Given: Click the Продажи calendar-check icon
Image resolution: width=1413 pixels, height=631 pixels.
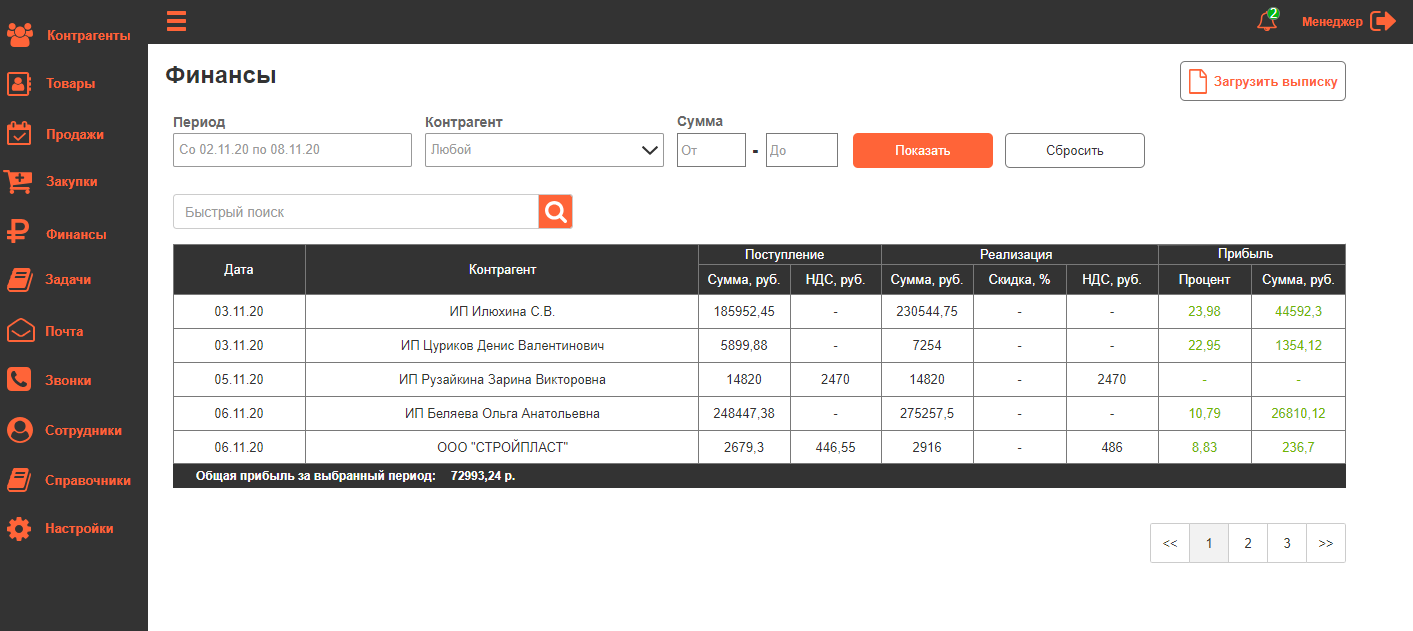Looking at the screenshot, I should click(x=20, y=133).
